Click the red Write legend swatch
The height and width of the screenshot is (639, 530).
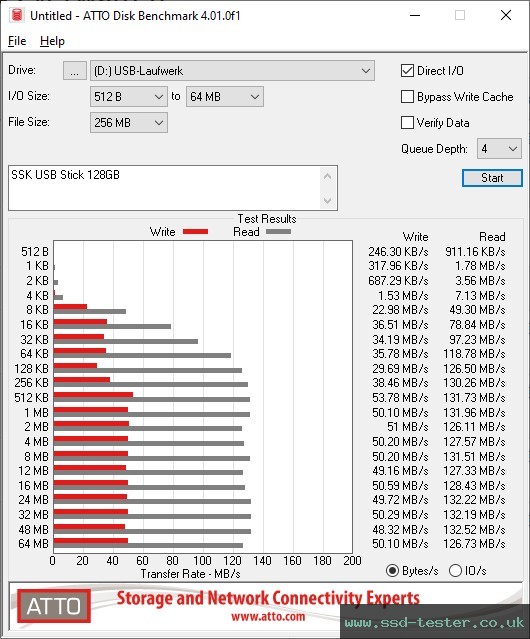pyautogui.click(x=196, y=232)
